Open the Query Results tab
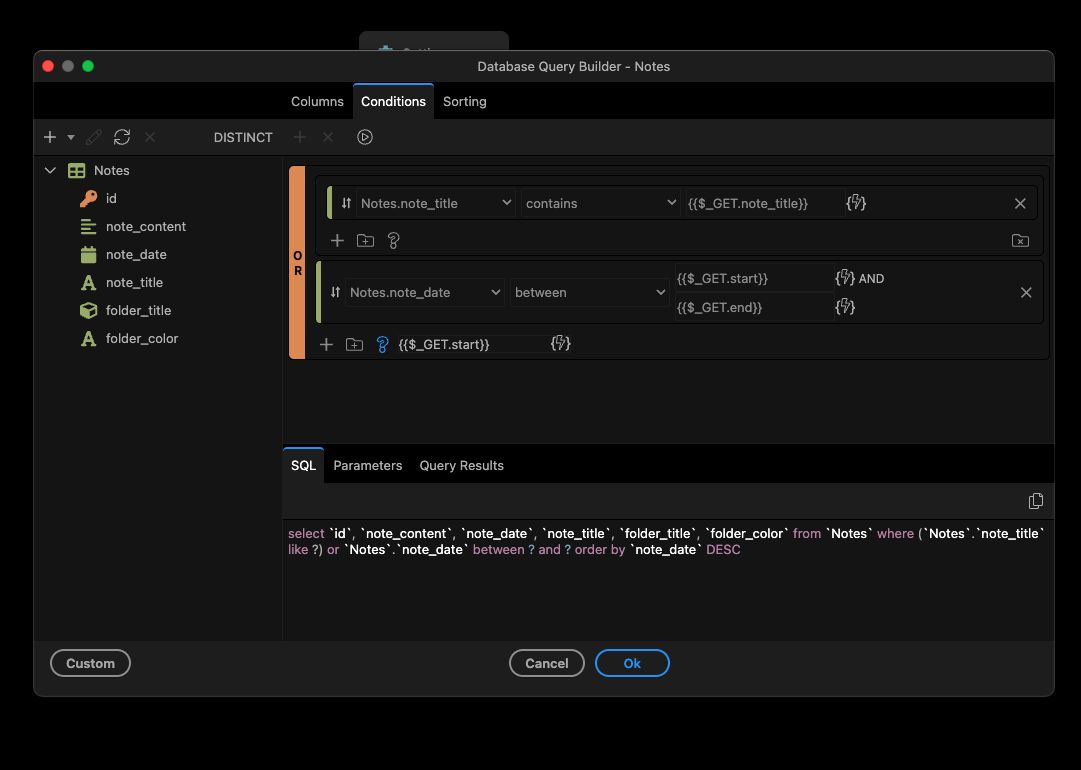The height and width of the screenshot is (770, 1081). tap(461, 466)
